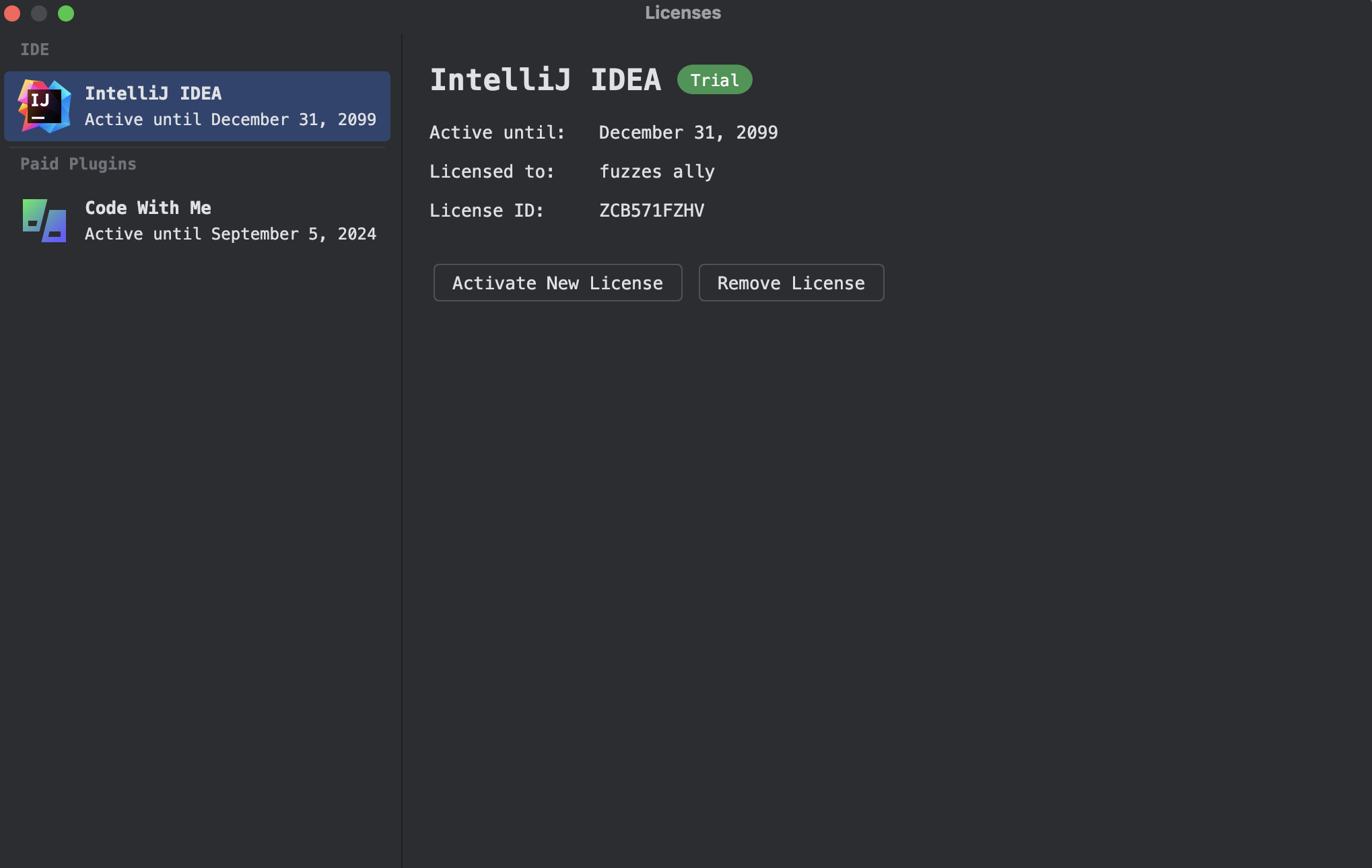Click the licensee name fuzzes ally

(x=657, y=172)
